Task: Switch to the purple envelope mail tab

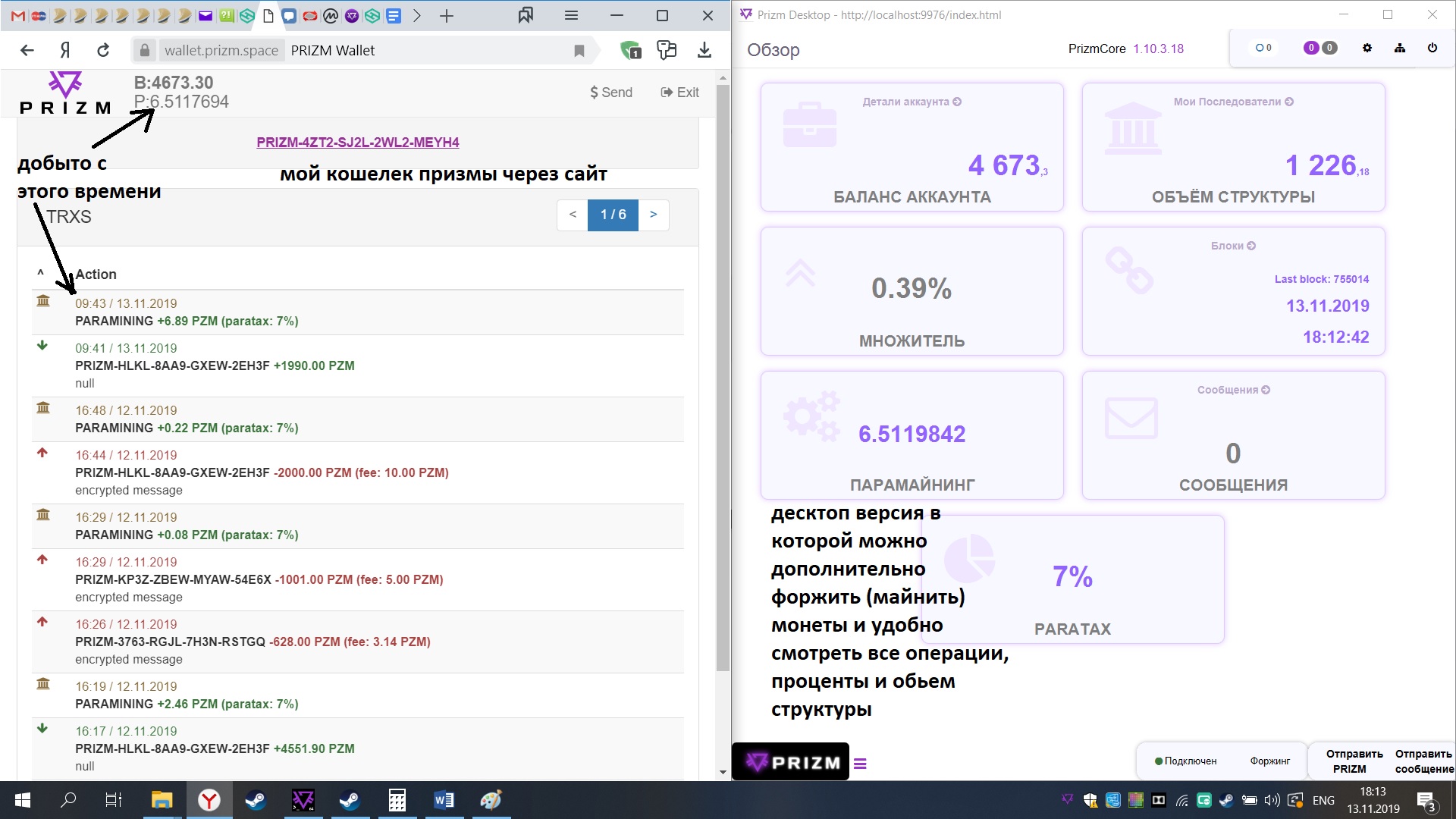Action: 206,16
